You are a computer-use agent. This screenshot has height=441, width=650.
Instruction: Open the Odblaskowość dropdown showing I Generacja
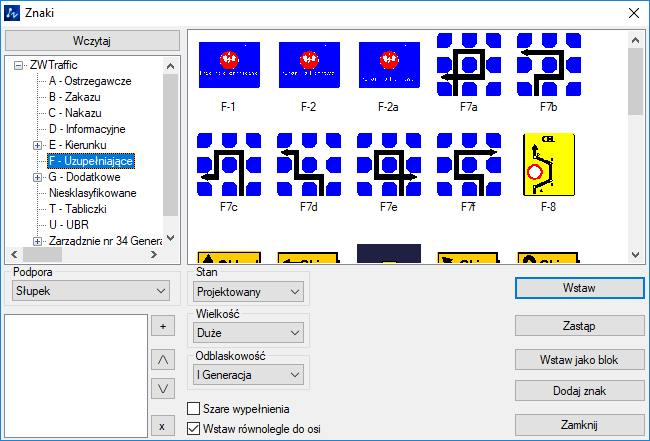[247, 375]
